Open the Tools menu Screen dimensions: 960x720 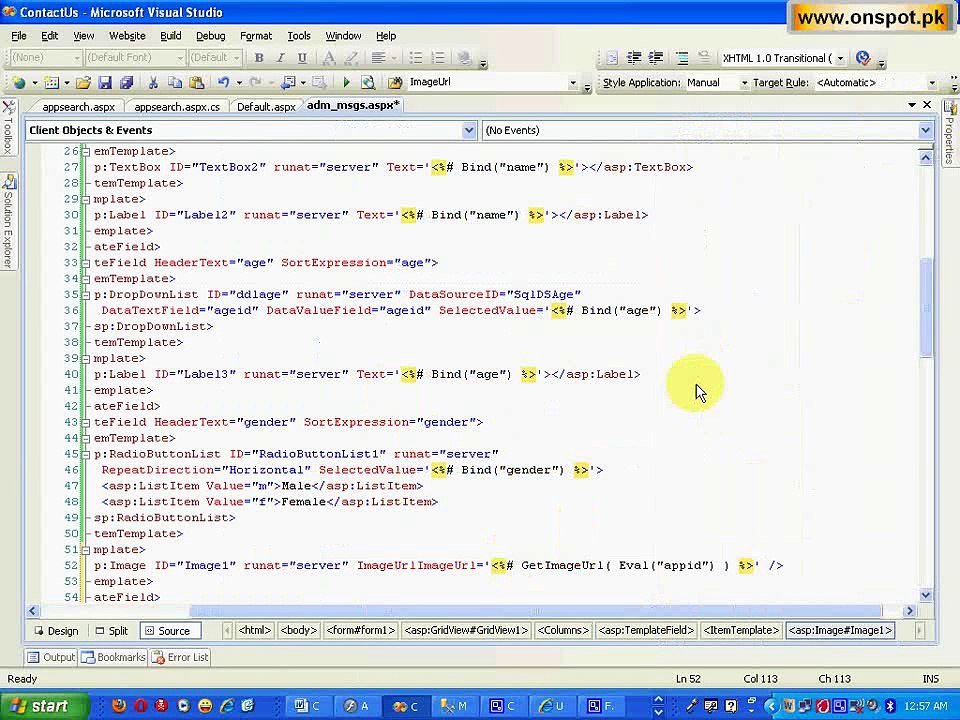(x=299, y=36)
